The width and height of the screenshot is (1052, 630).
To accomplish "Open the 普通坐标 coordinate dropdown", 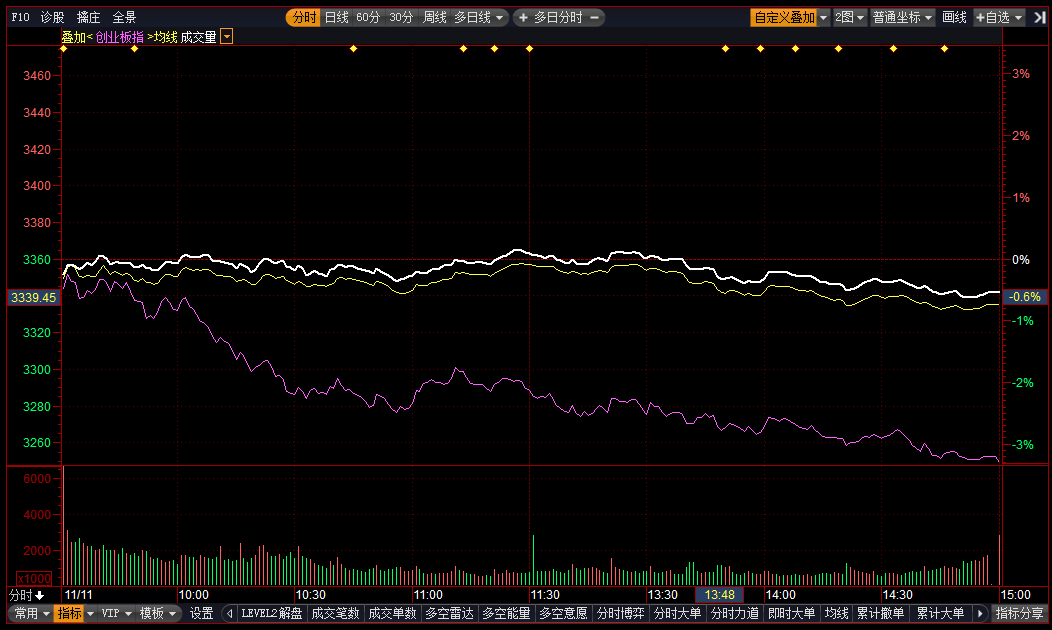I will pyautogui.click(x=902, y=17).
